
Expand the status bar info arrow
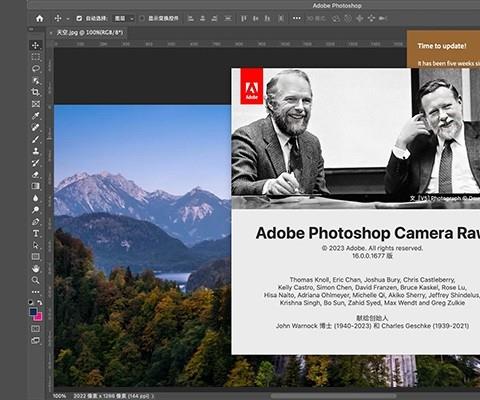pos(153,396)
